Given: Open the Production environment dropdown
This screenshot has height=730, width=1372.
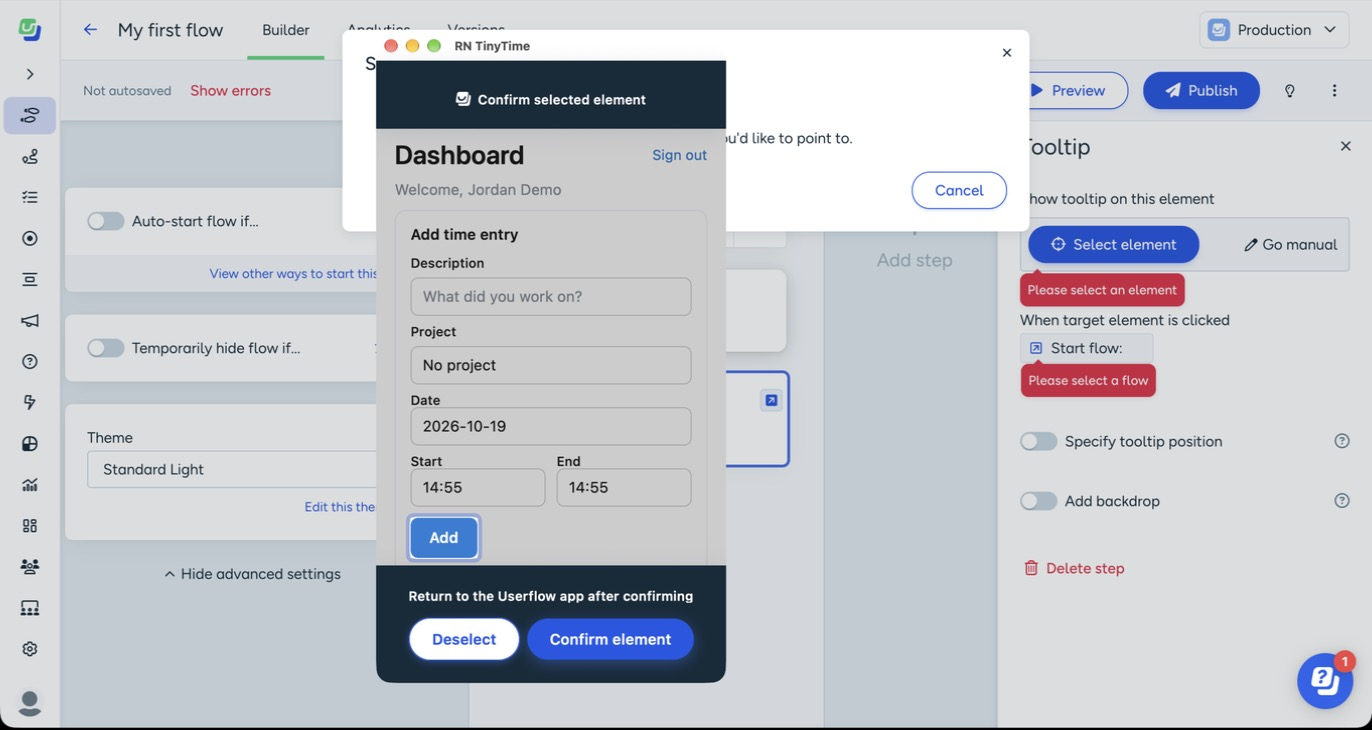Looking at the screenshot, I should click(1274, 30).
